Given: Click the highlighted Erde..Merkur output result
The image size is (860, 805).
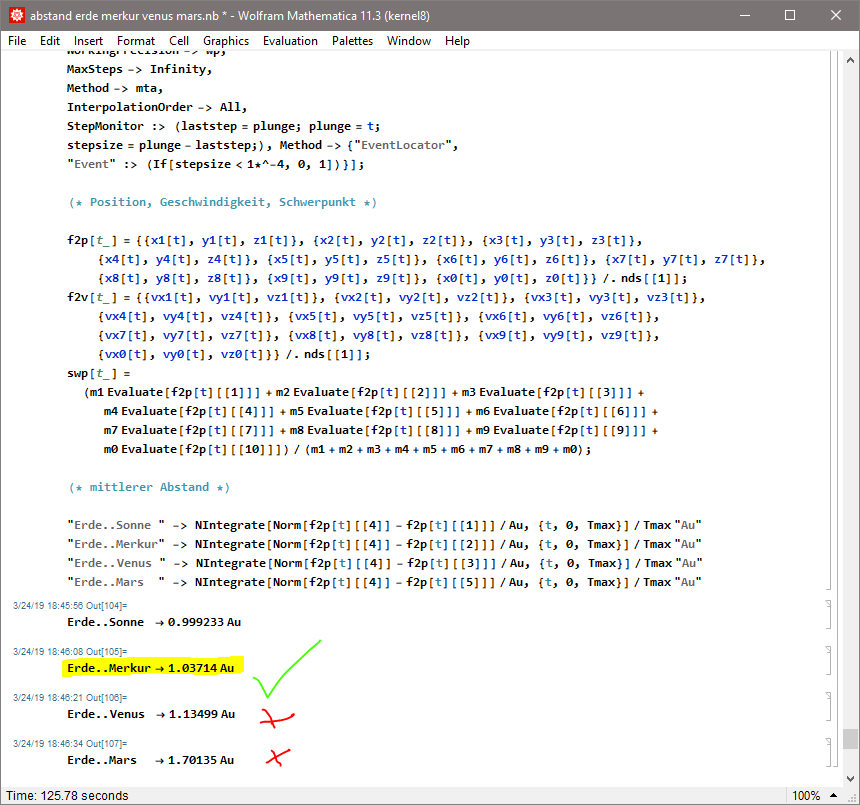Looking at the screenshot, I should pyautogui.click(x=151, y=668).
